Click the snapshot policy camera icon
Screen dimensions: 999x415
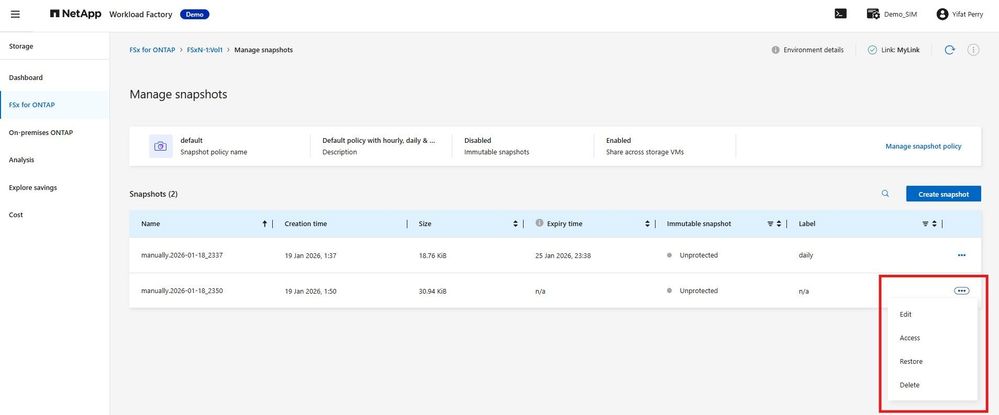[161, 146]
